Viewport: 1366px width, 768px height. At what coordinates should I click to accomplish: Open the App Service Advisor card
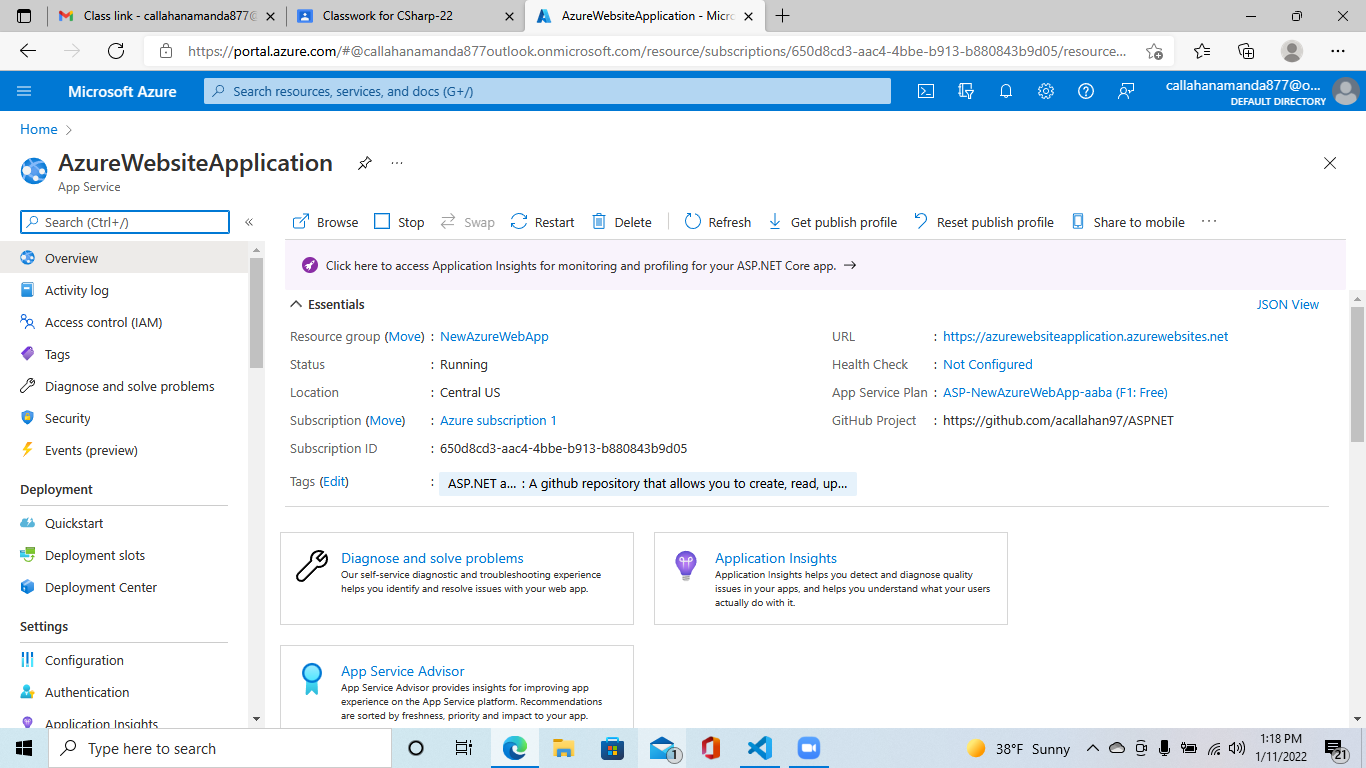coord(457,686)
